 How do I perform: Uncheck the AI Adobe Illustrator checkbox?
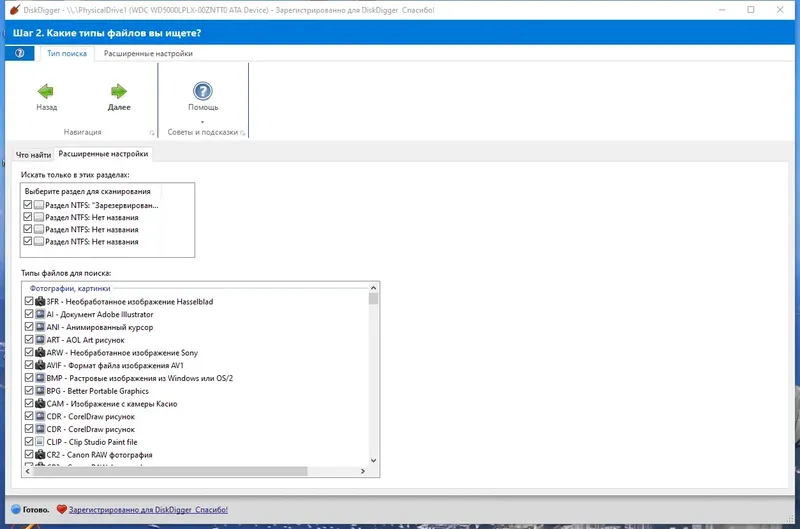[29, 314]
